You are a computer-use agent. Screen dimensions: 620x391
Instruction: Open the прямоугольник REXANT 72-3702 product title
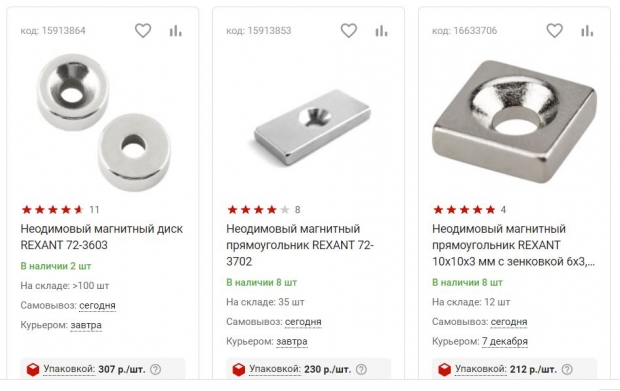click(x=300, y=245)
